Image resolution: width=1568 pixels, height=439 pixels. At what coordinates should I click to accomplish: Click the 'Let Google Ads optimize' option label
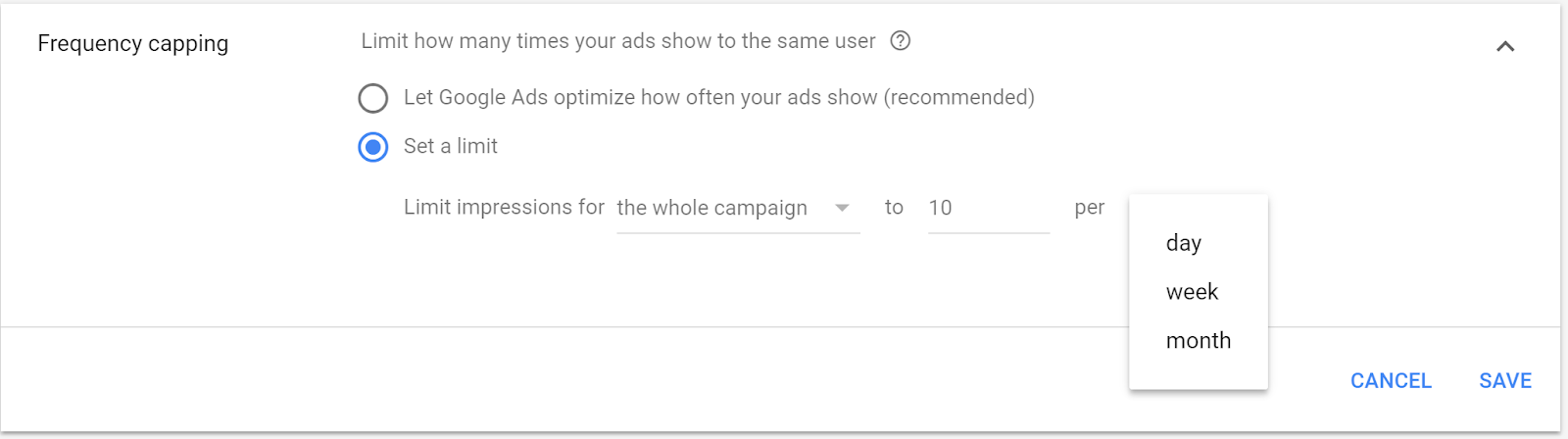point(718,97)
